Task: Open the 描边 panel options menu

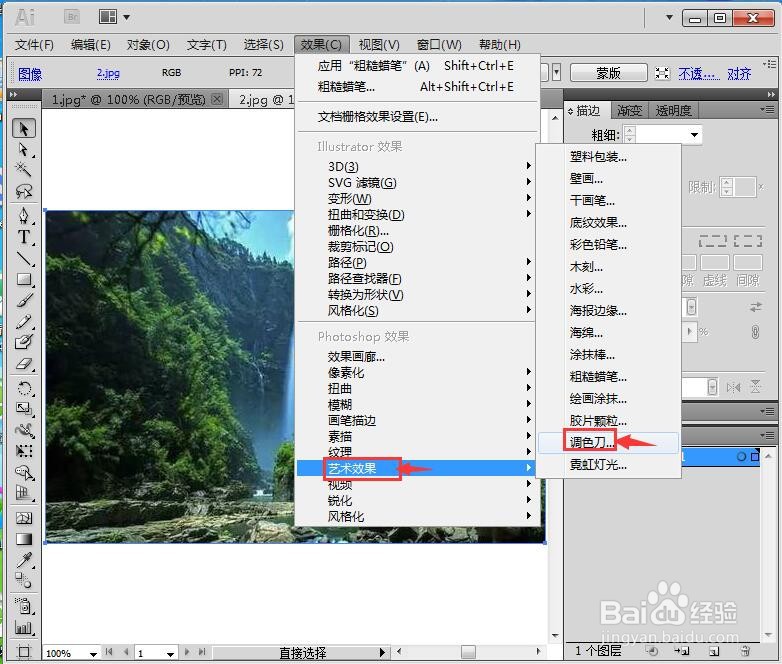Action: [767, 110]
